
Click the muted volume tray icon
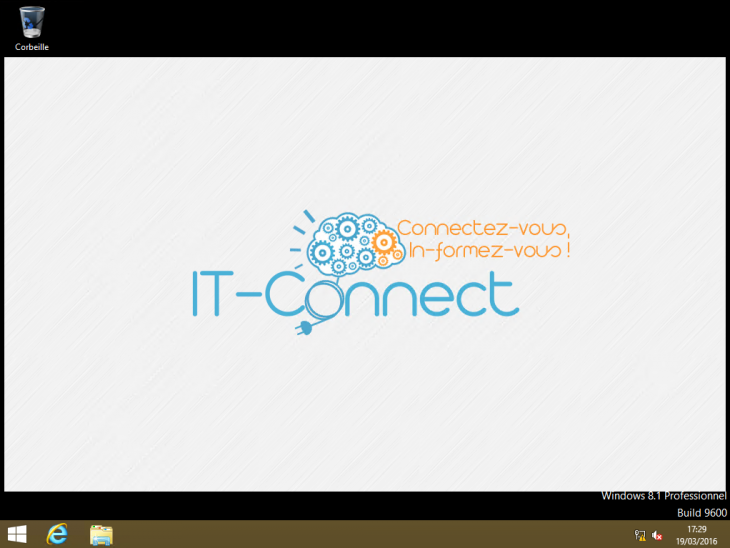[x=657, y=535]
